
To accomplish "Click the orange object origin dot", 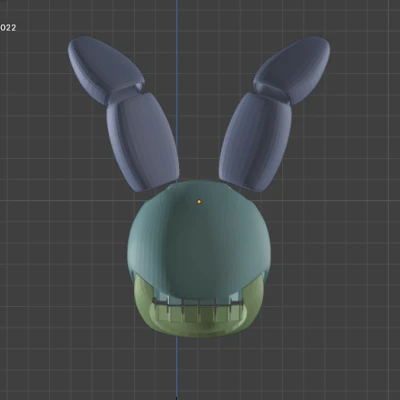I will (x=199, y=202).
